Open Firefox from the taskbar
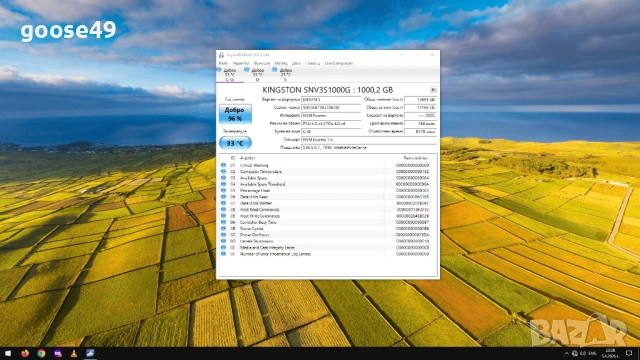The height and width of the screenshot is (360, 640). click(x=25, y=353)
